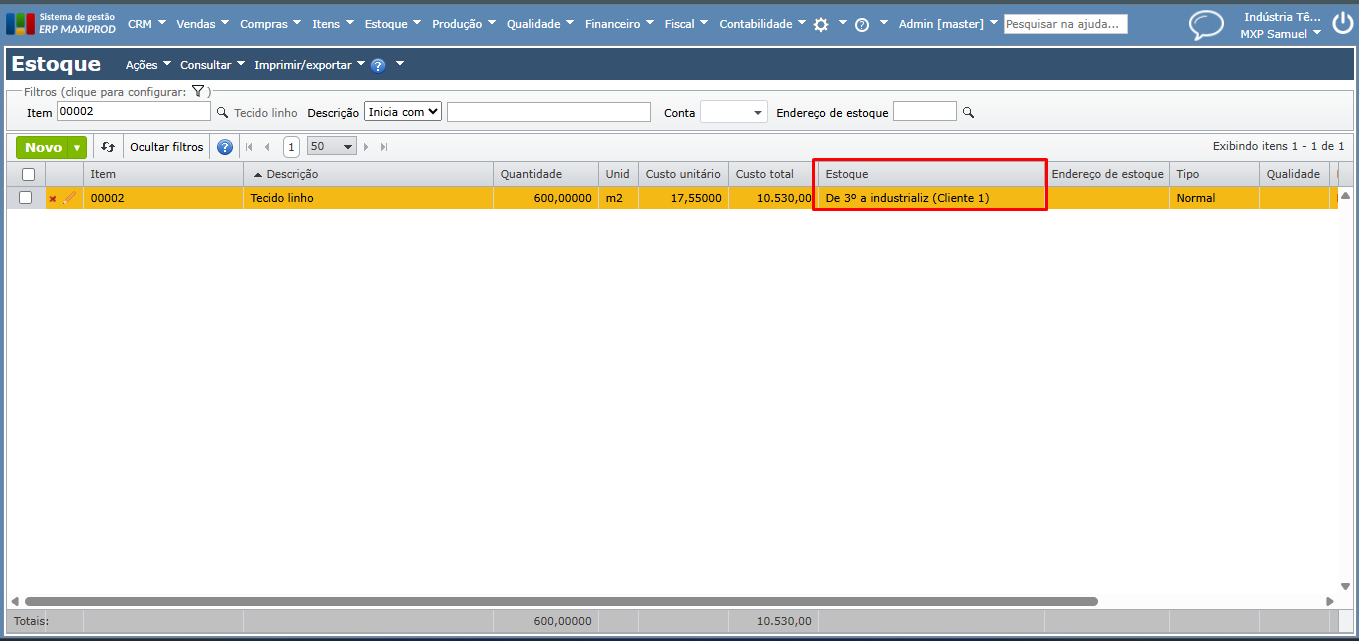
Task: Click the 17,55000 unit cost cell
Action: tap(683, 198)
